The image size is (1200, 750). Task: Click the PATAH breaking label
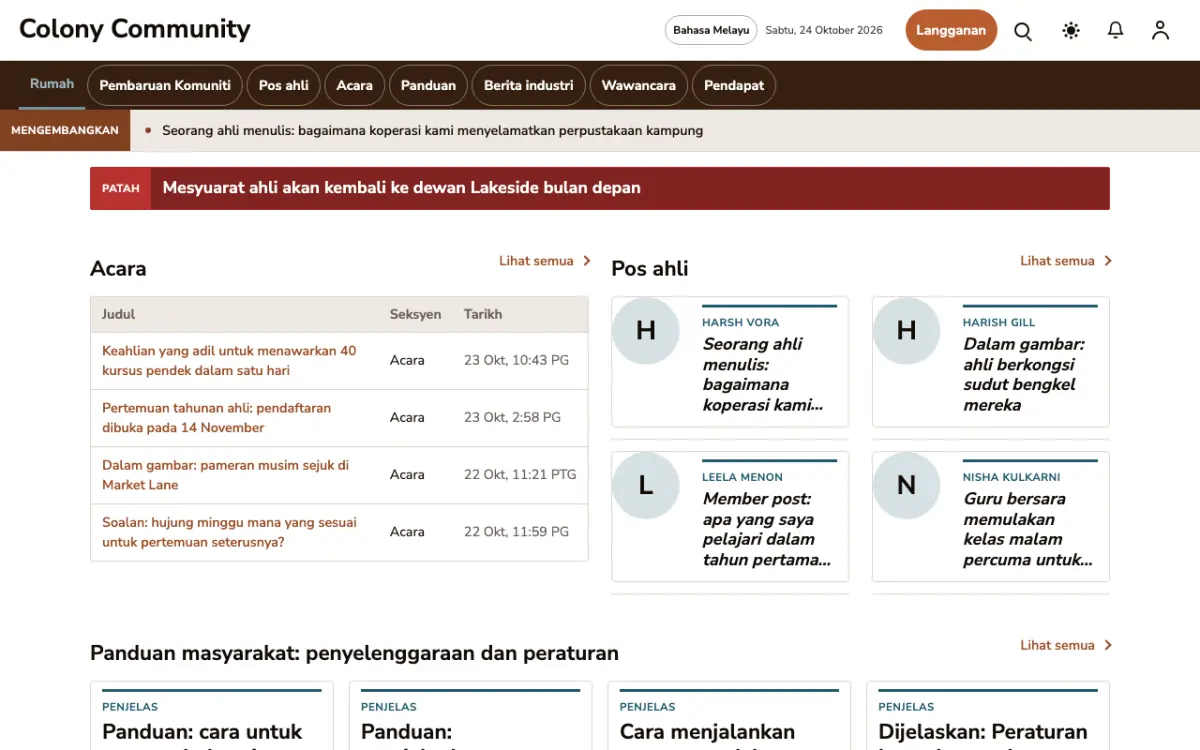coord(121,188)
